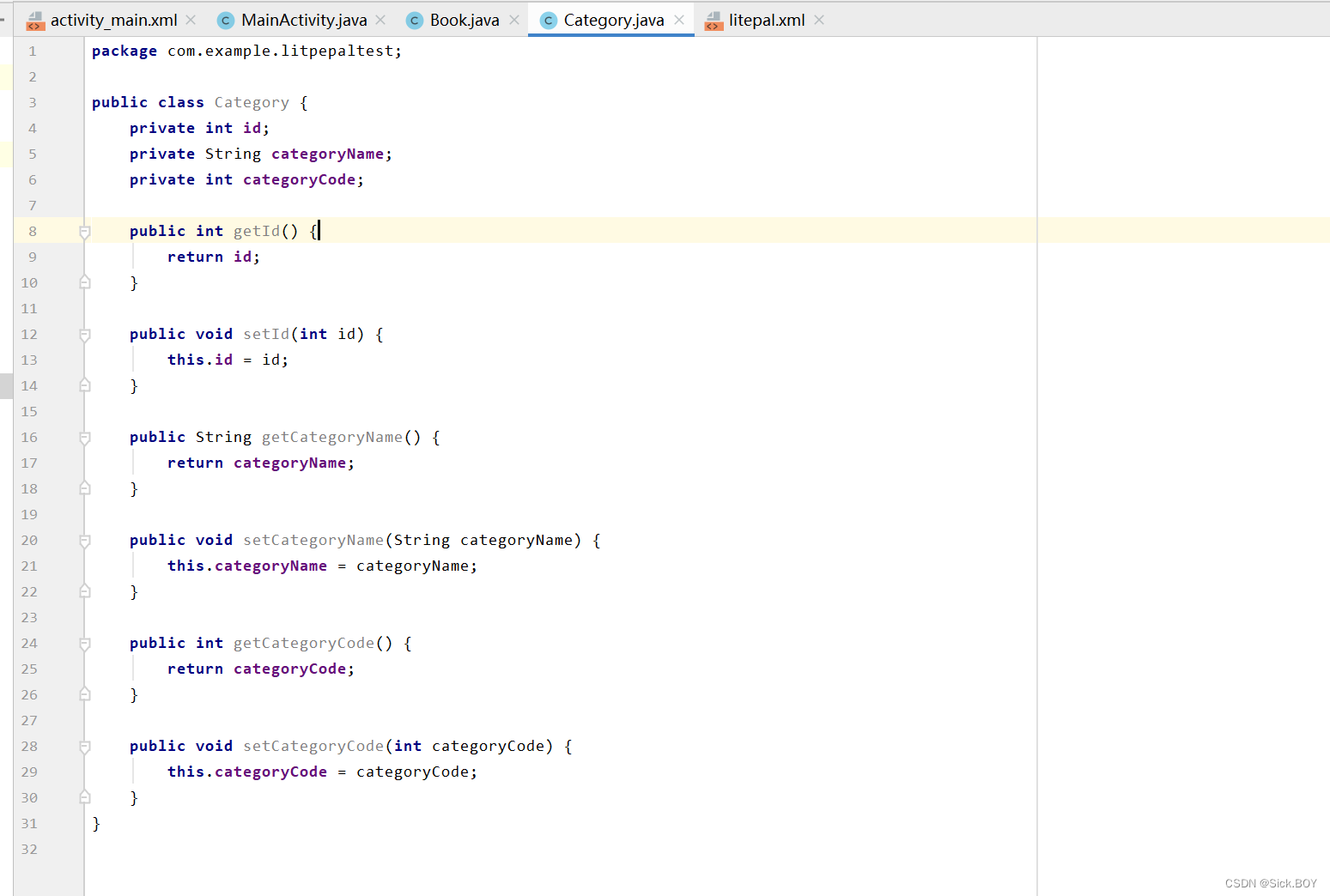
Task: Click fold end marker of getCategoryCode on line 26
Action: 85,694
